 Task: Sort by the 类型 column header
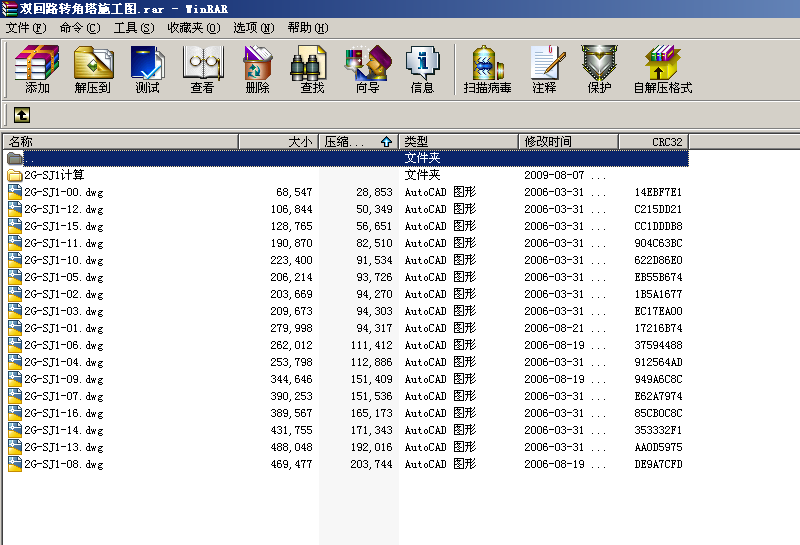point(459,141)
